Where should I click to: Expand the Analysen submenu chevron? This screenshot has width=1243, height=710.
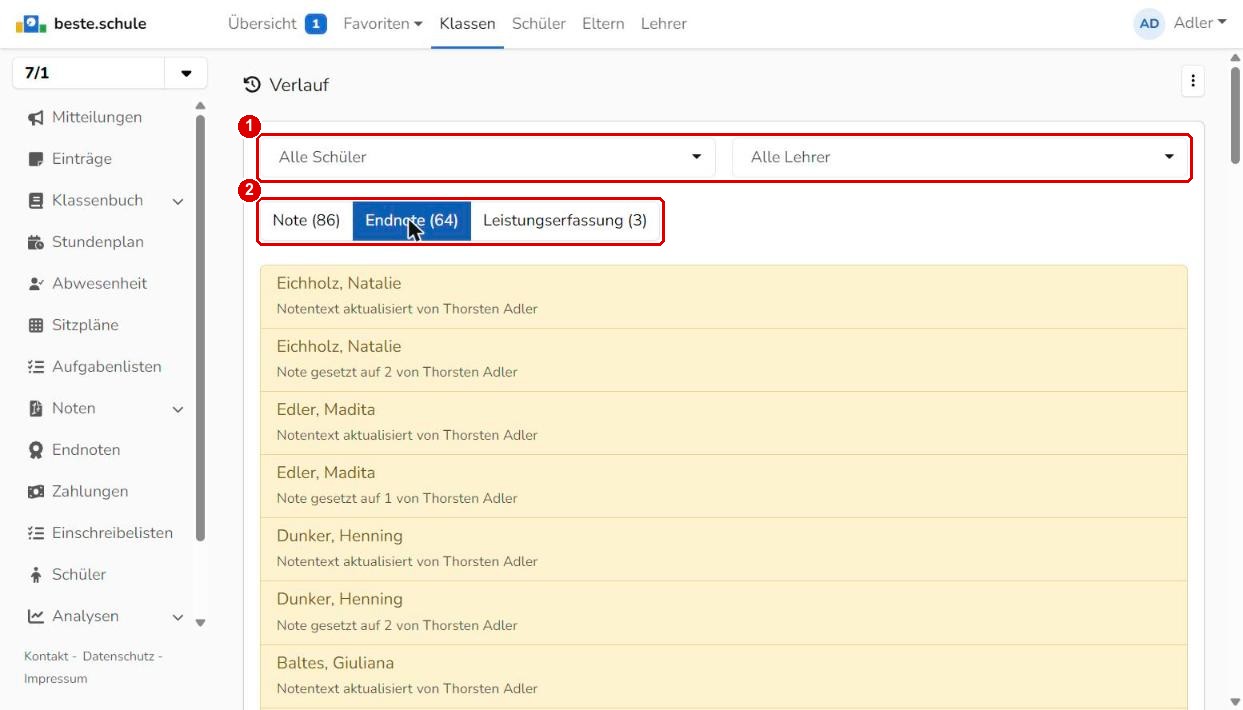click(x=178, y=617)
